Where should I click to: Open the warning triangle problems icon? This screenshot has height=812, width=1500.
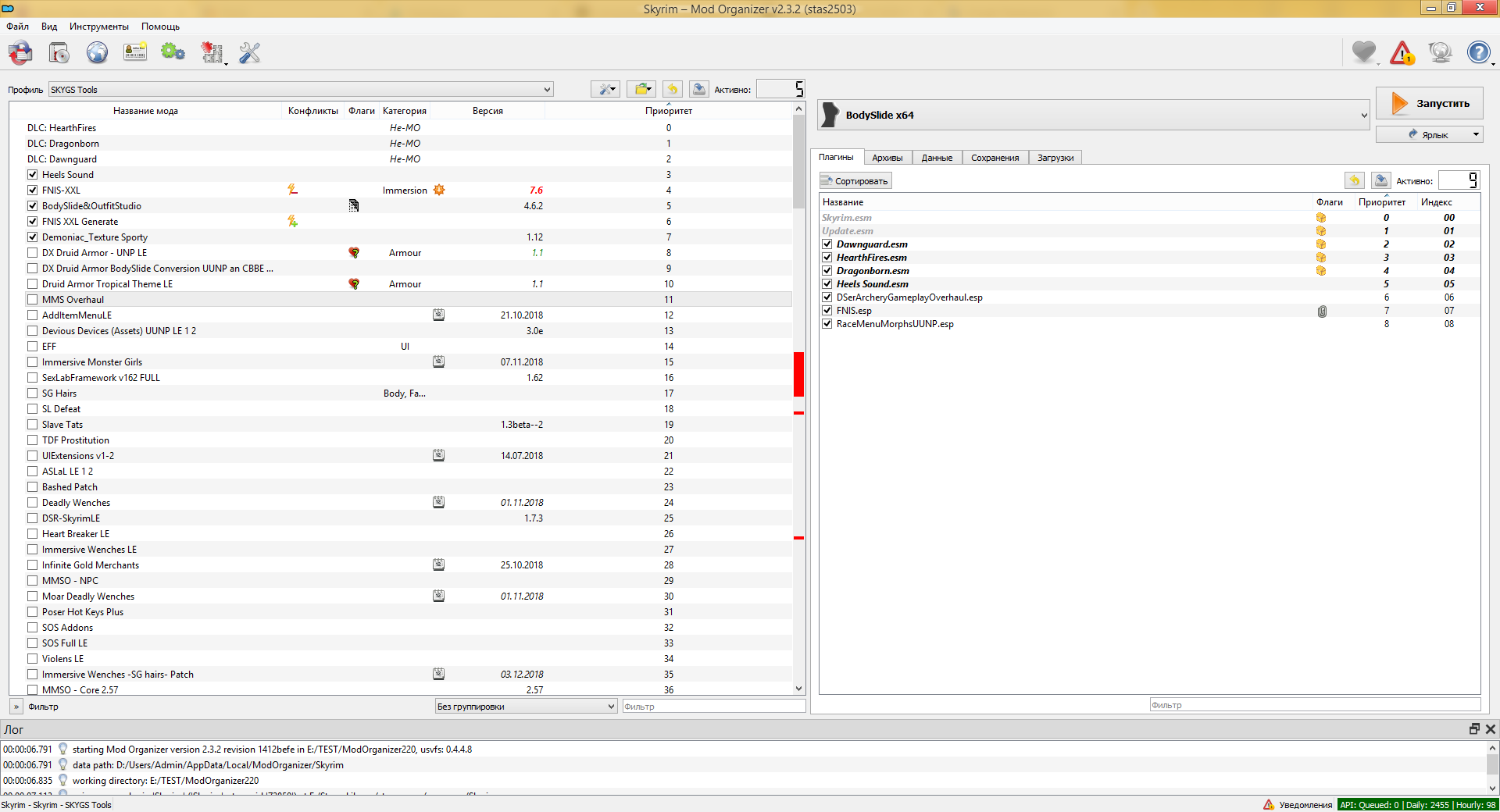pos(1402,53)
